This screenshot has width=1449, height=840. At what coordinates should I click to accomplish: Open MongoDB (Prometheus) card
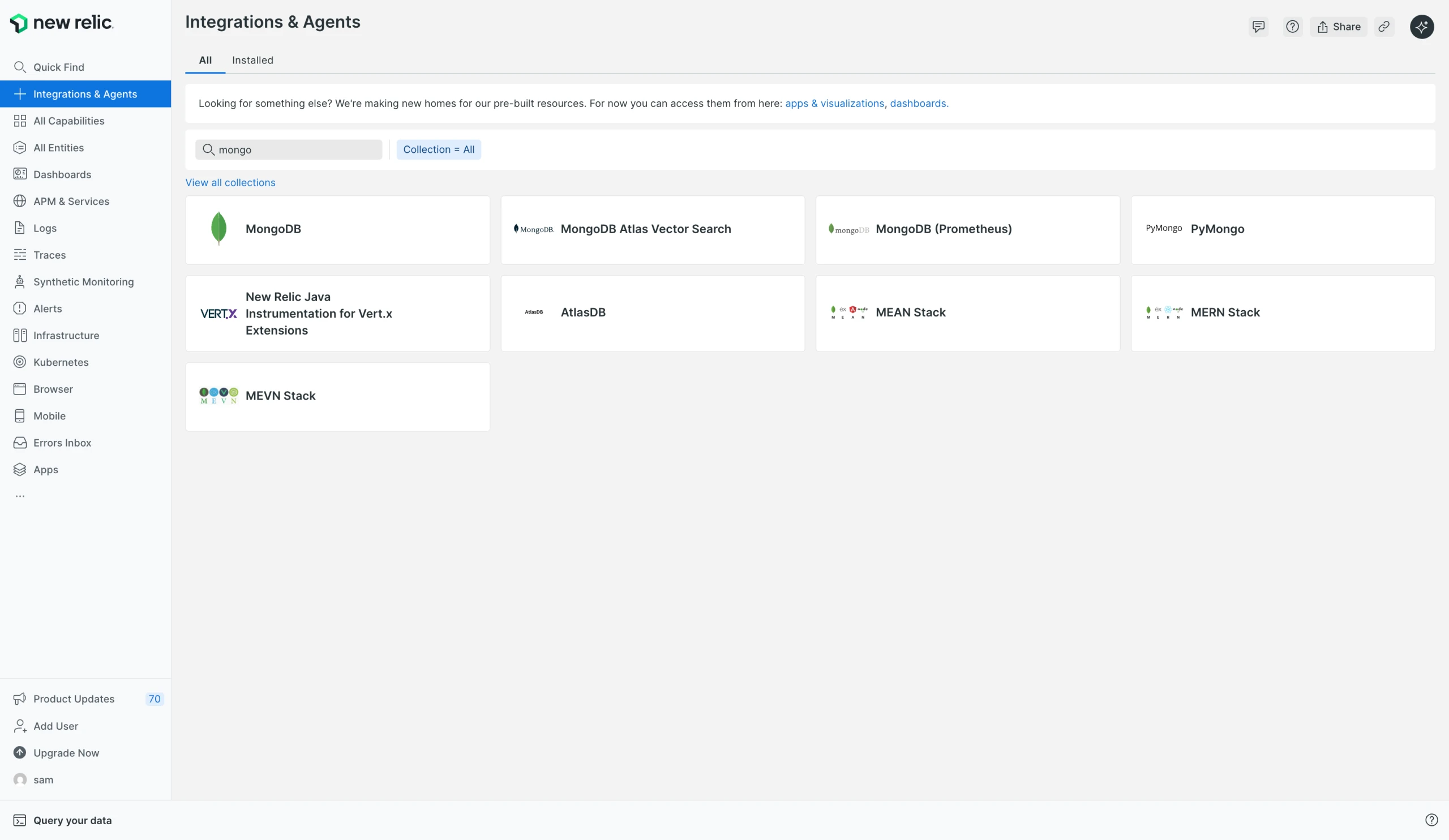click(968, 230)
